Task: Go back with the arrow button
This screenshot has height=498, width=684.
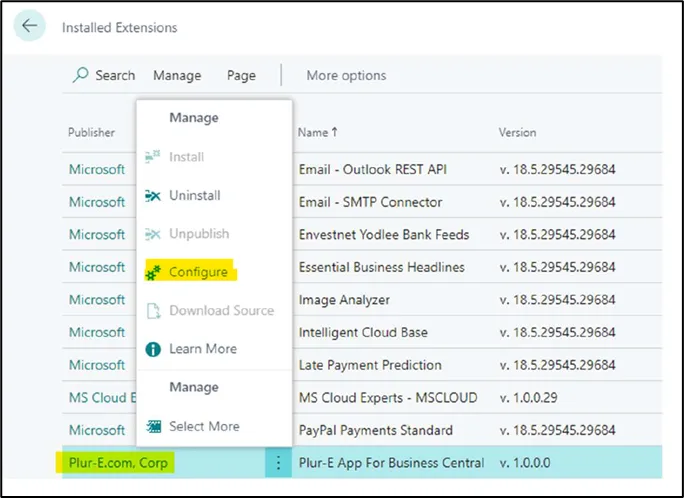Action: click(29, 26)
